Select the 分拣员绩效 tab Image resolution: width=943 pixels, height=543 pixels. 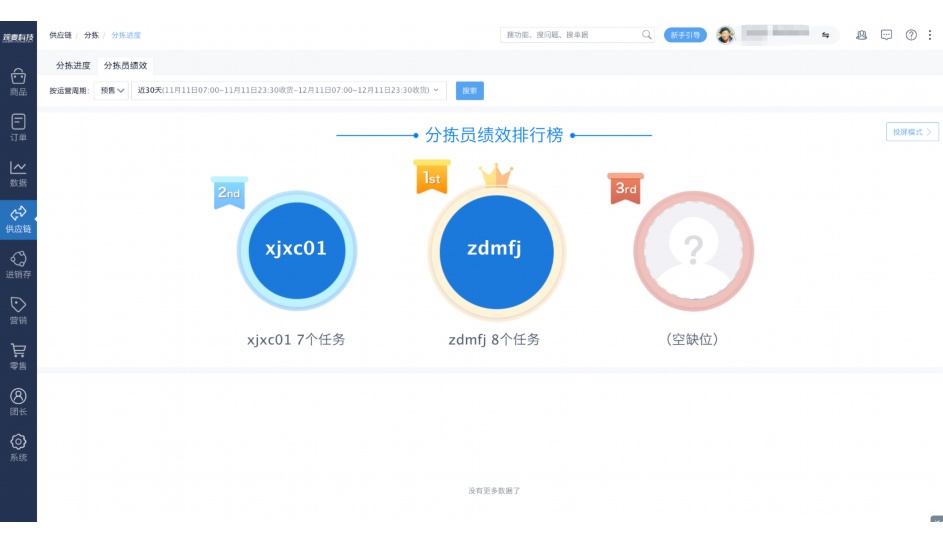tap(125, 65)
